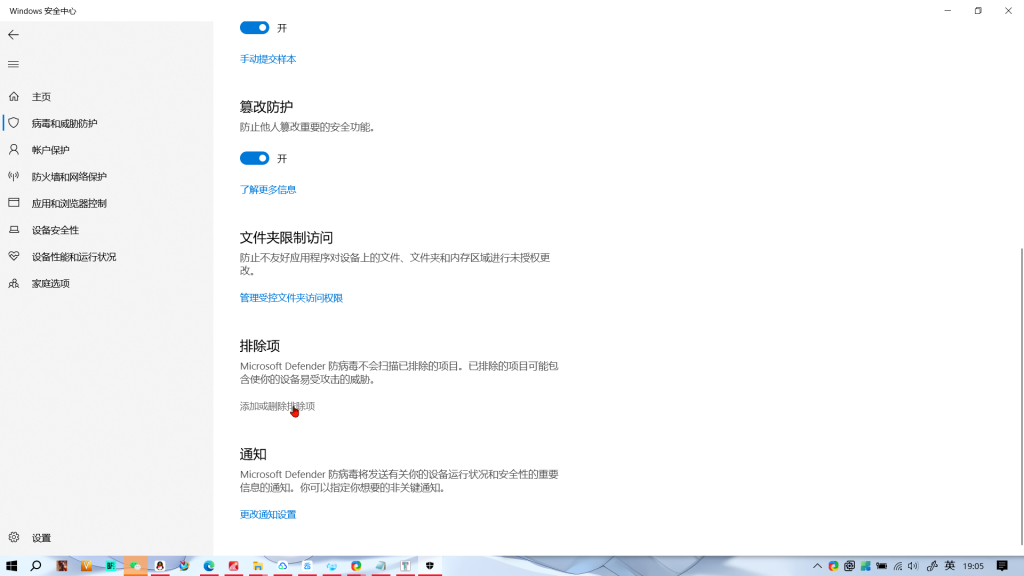Screen dimensions: 1024x576
Task: Open the Windows Start menu
Action: point(12,566)
